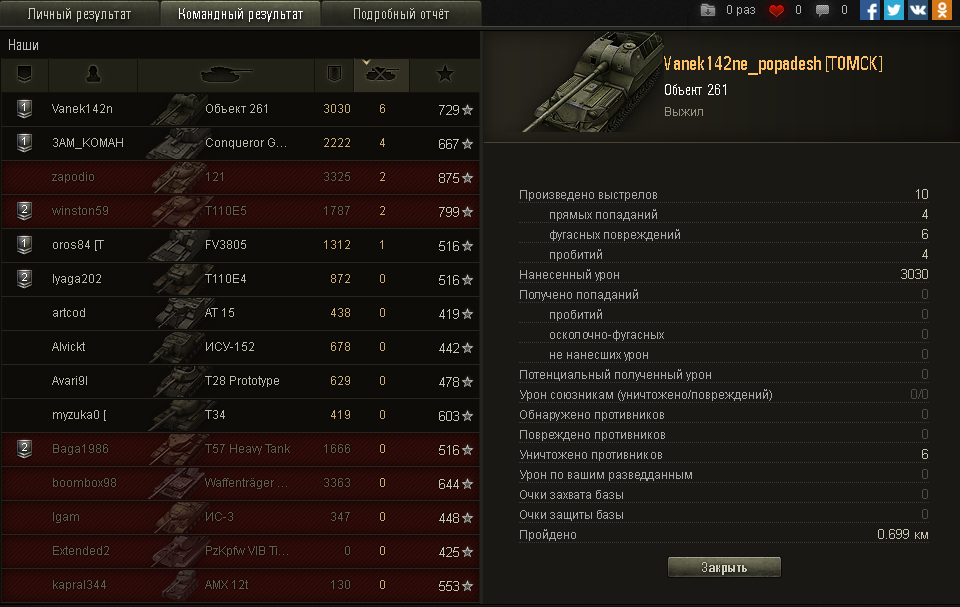Sort by tank vehicle column header
This screenshot has width=960, height=607.
coord(226,75)
